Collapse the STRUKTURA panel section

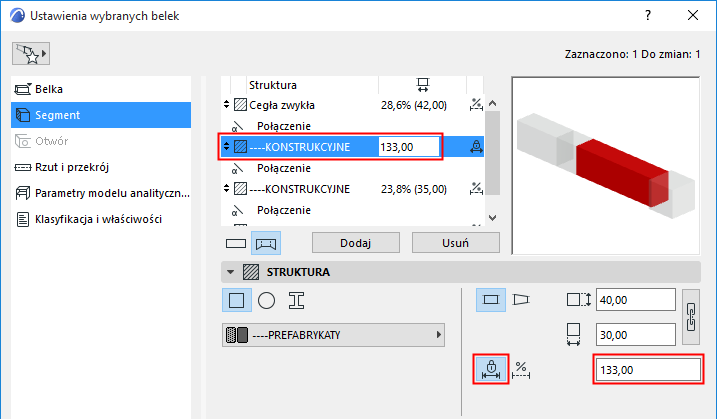232,271
